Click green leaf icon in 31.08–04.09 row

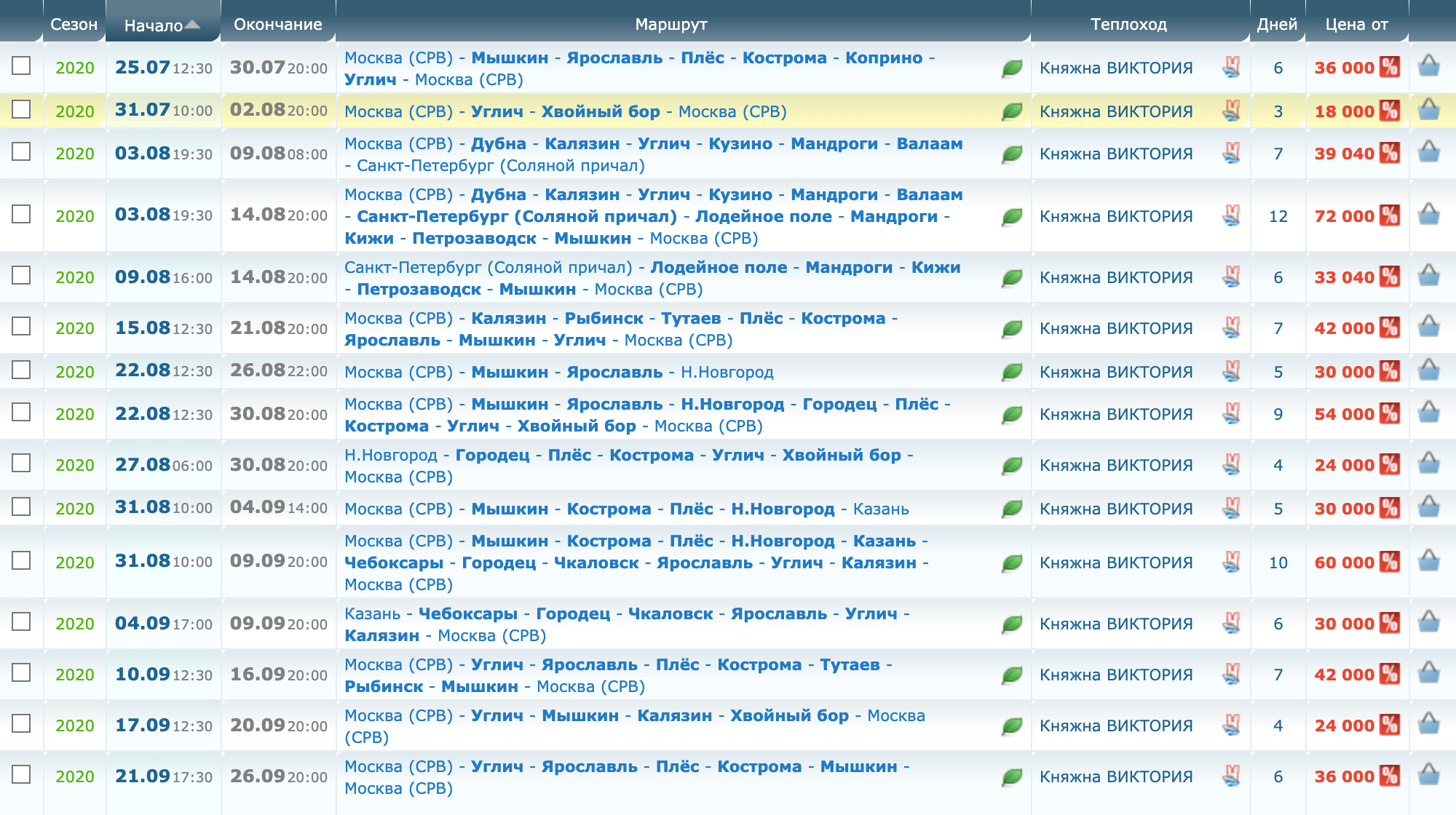click(x=1012, y=509)
